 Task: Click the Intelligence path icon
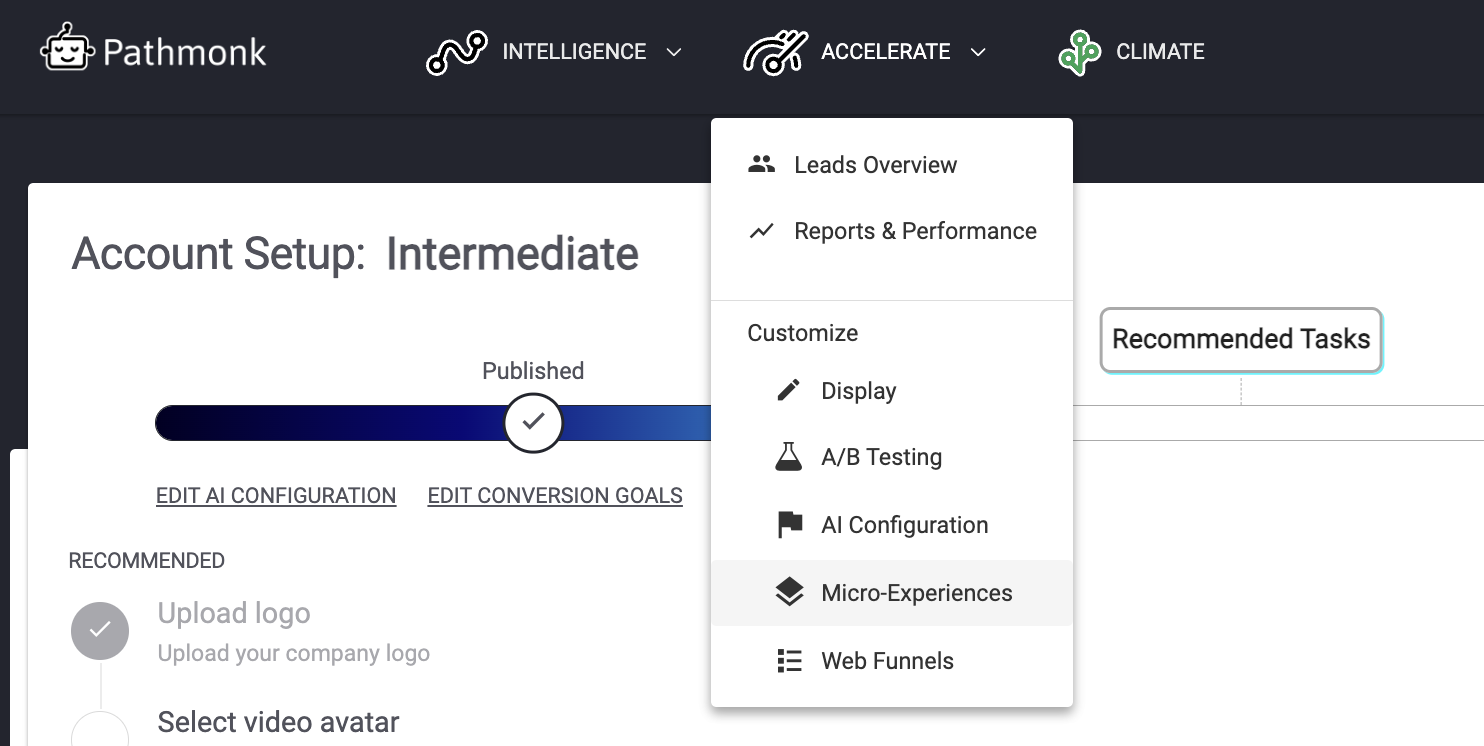point(456,52)
